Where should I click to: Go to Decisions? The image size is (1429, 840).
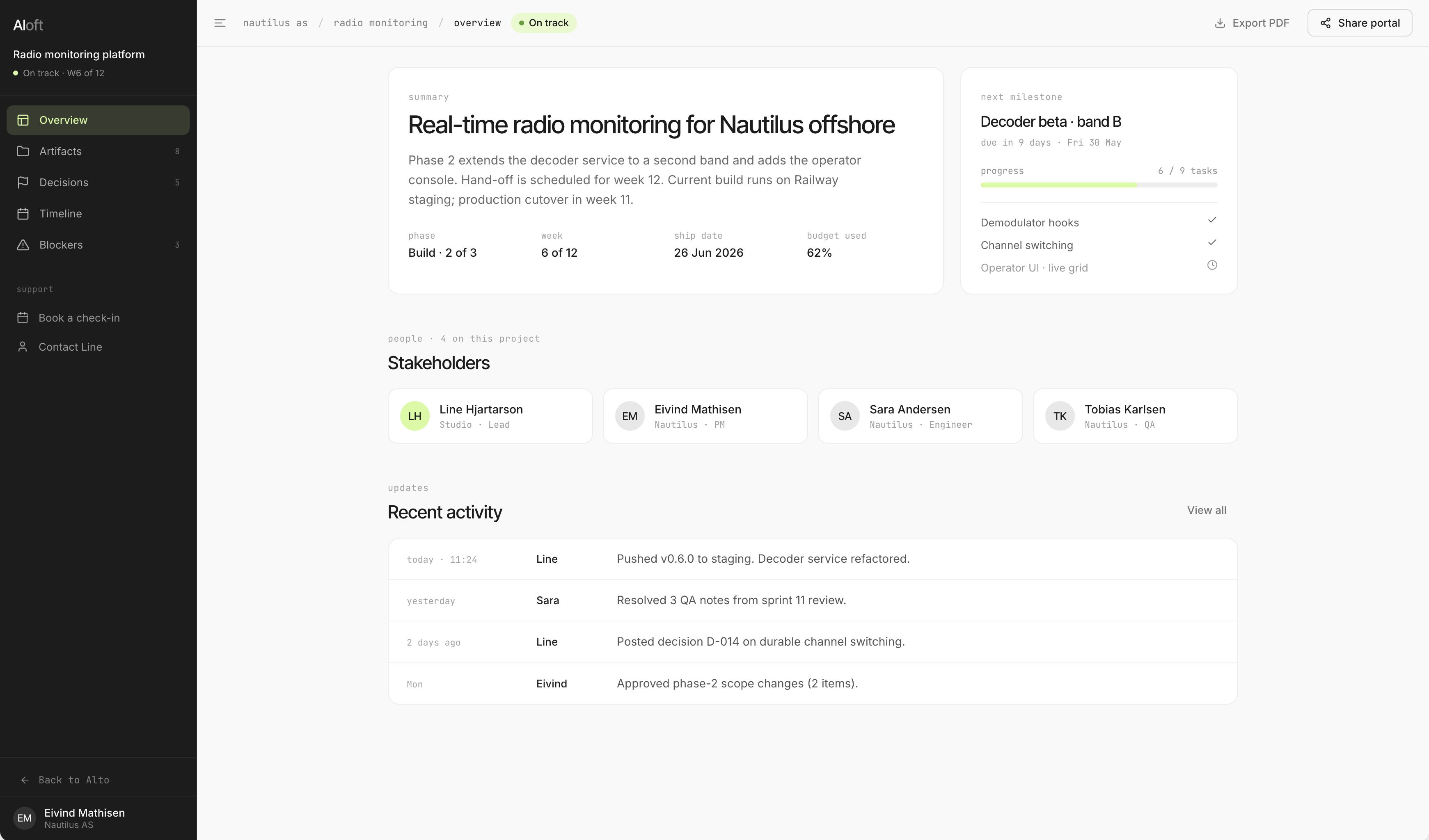pos(98,183)
